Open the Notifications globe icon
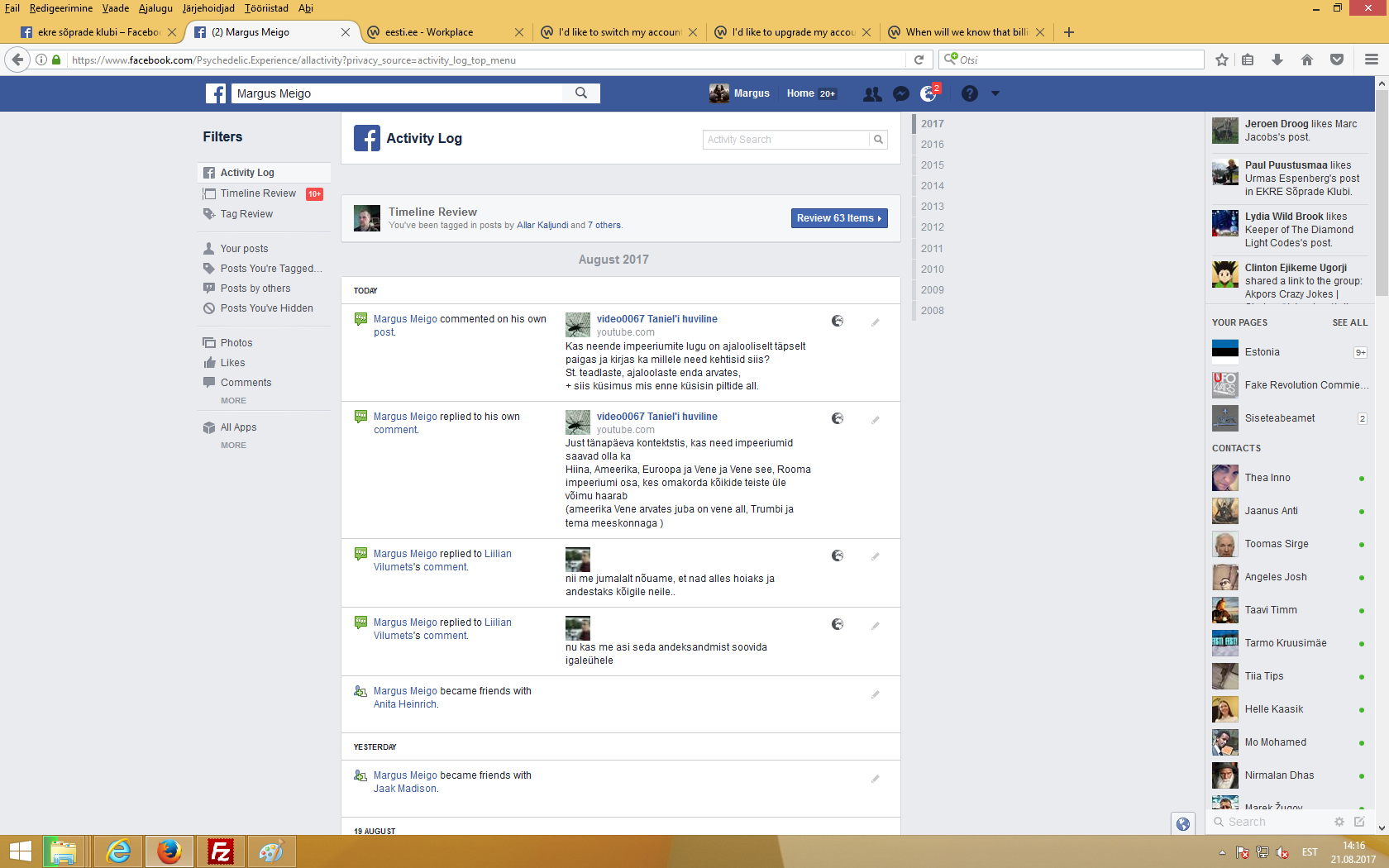 [x=928, y=94]
